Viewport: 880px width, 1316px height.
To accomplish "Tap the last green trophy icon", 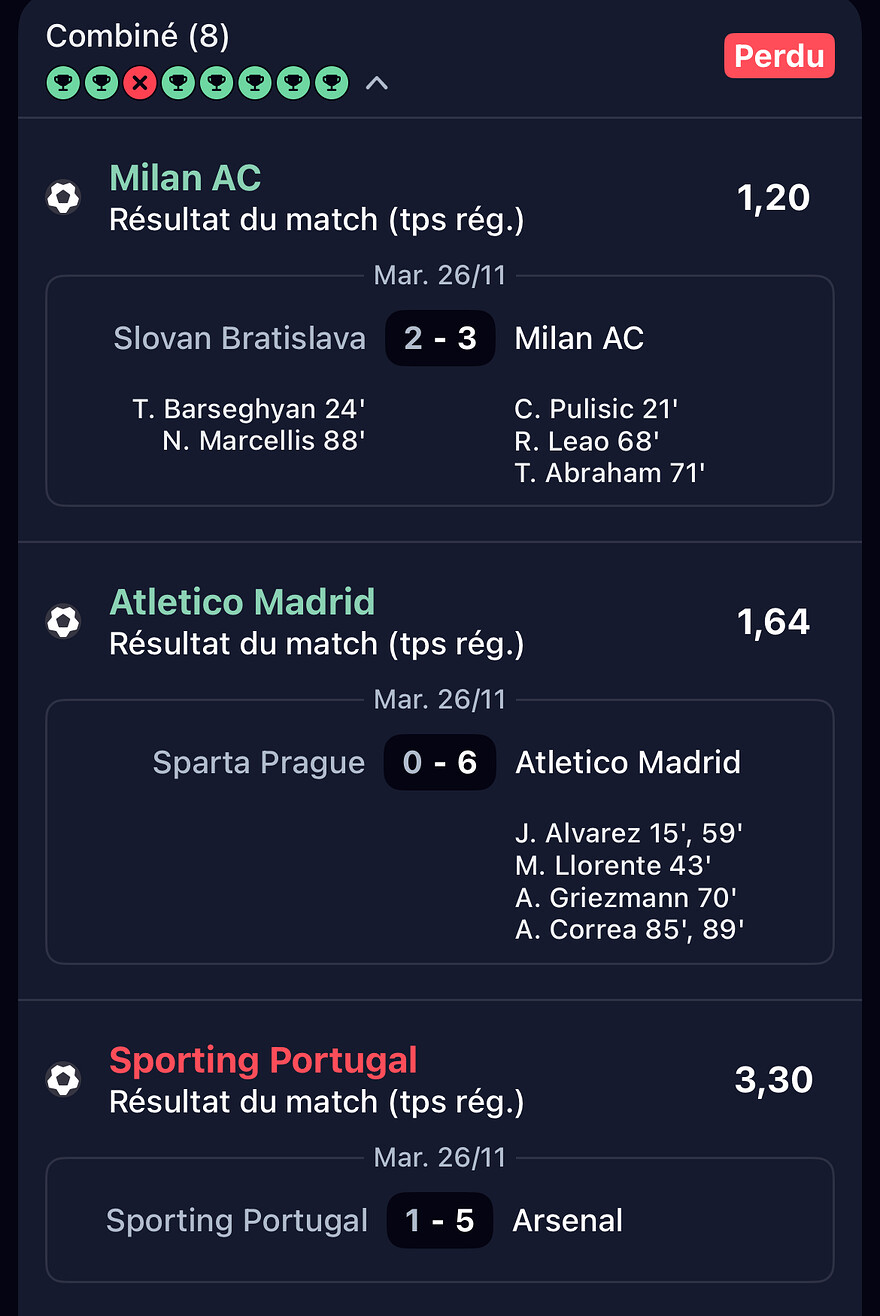I will click(331, 84).
